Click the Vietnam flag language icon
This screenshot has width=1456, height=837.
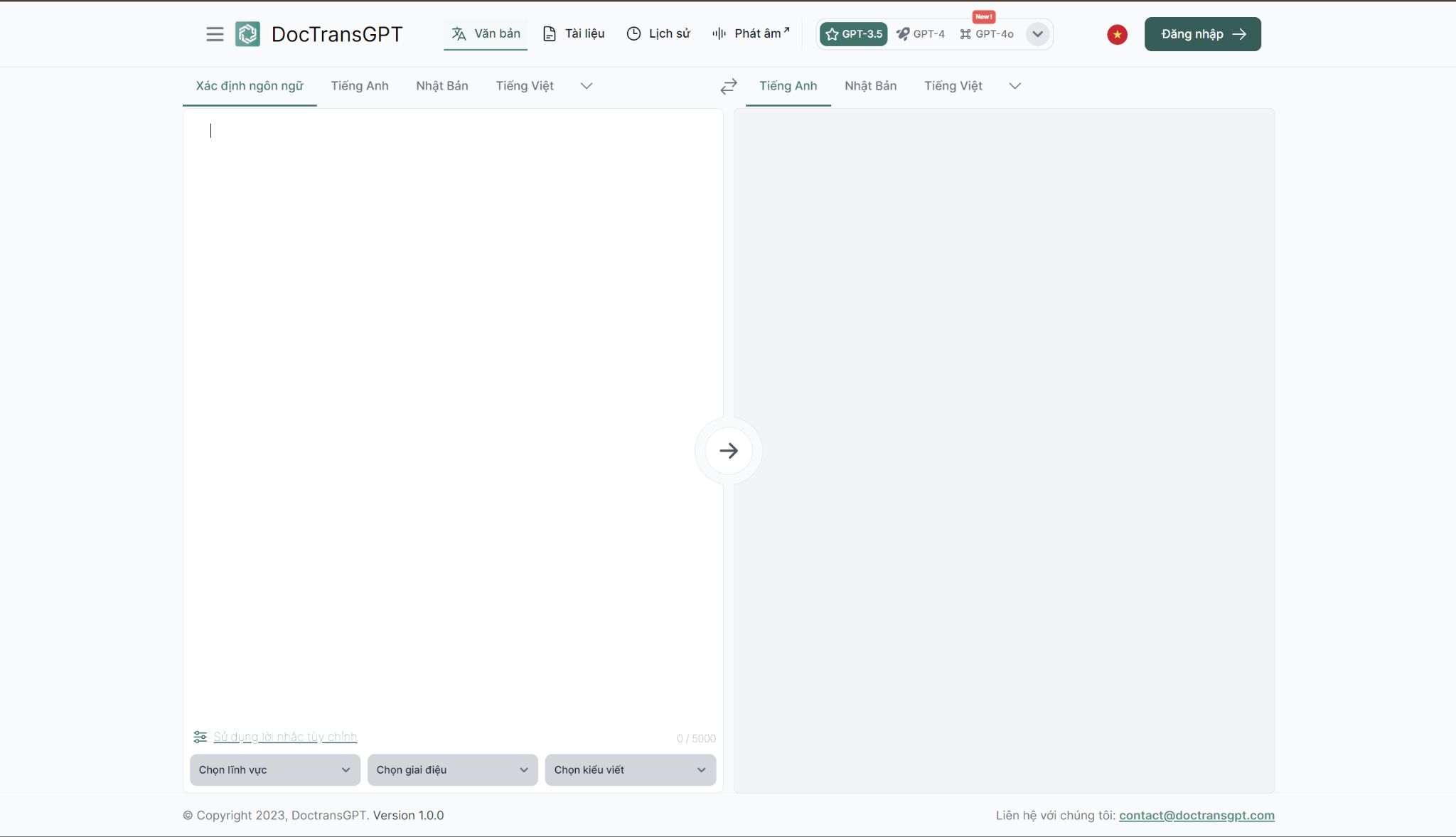pyautogui.click(x=1117, y=34)
